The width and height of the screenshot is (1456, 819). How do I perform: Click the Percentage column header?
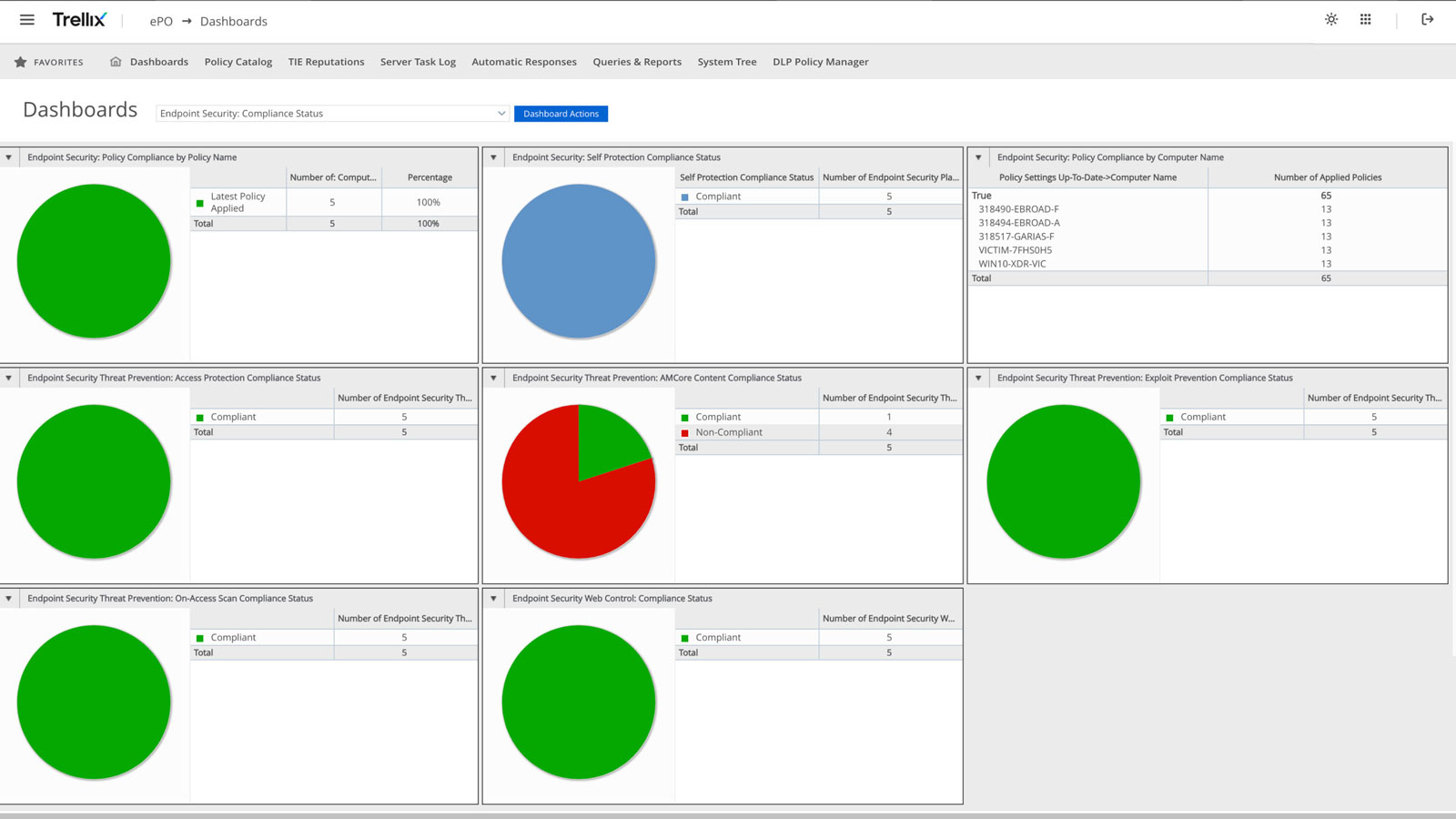[x=430, y=177]
